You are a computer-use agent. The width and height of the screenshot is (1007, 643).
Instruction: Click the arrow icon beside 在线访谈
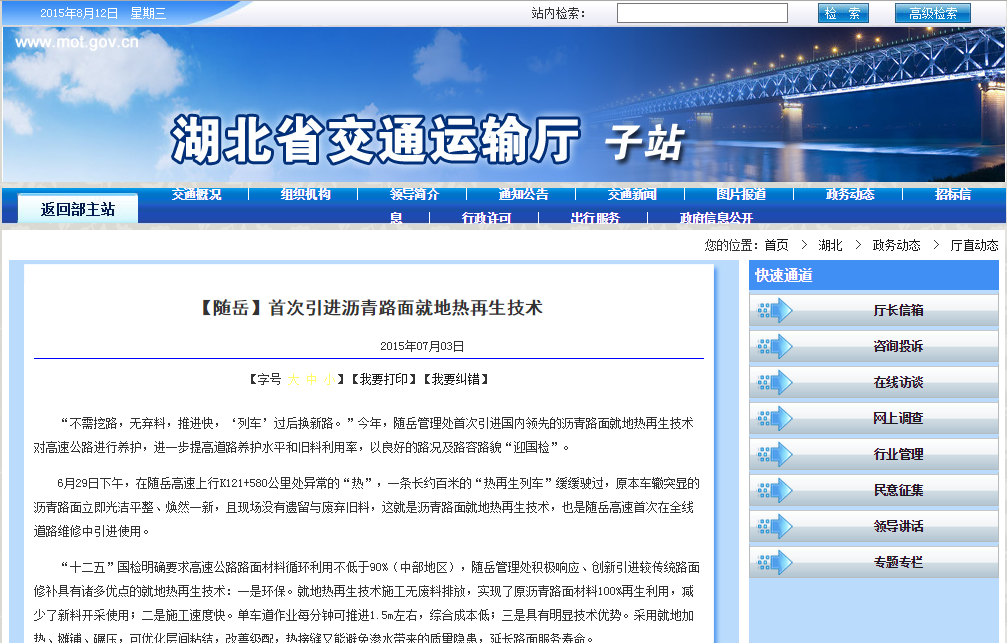coord(775,382)
